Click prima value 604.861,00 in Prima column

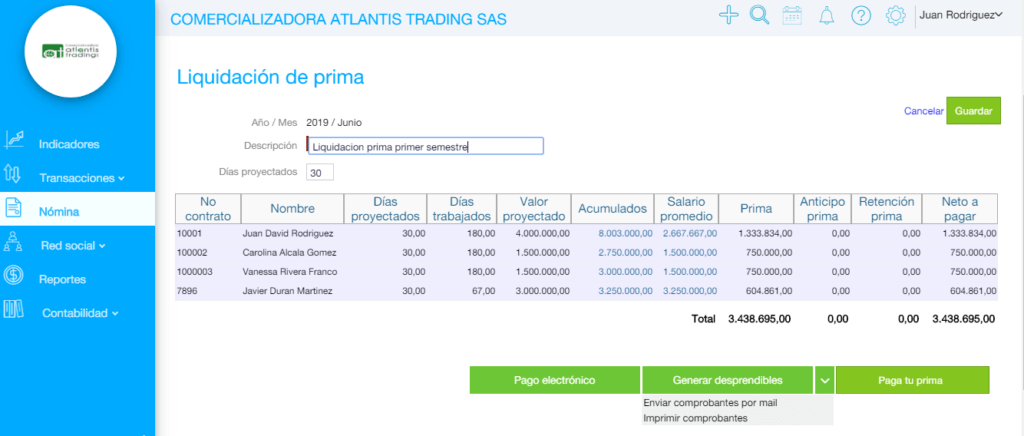click(x=769, y=291)
